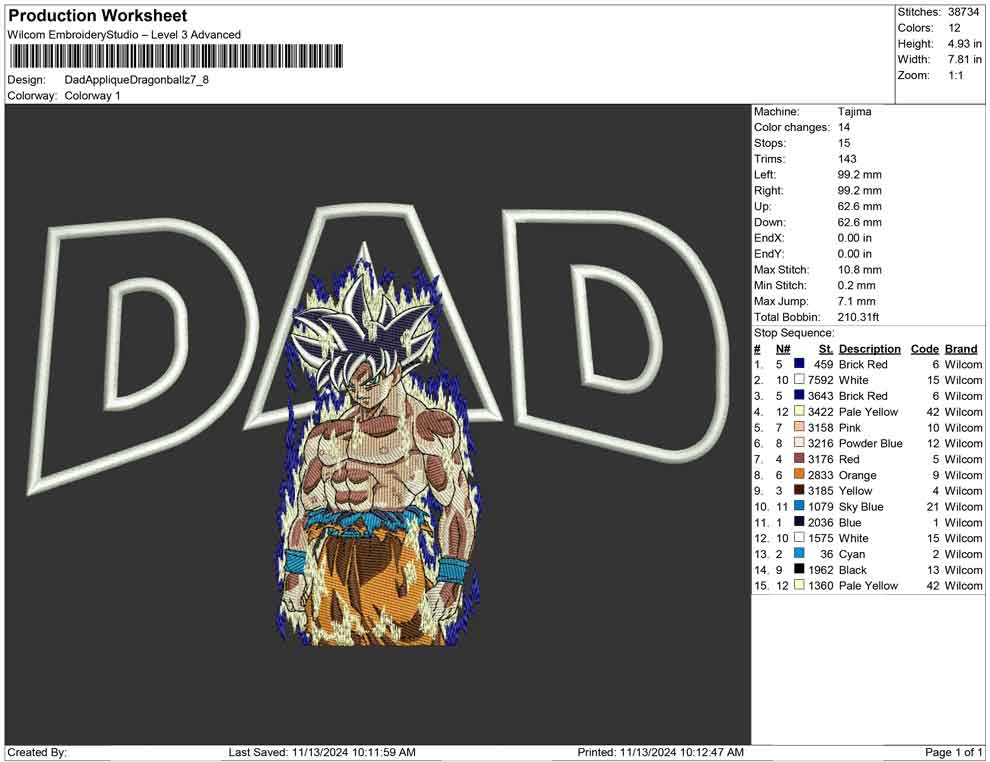Click the 'N#' column header
The width and height of the screenshot is (990, 762).
[x=783, y=348]
